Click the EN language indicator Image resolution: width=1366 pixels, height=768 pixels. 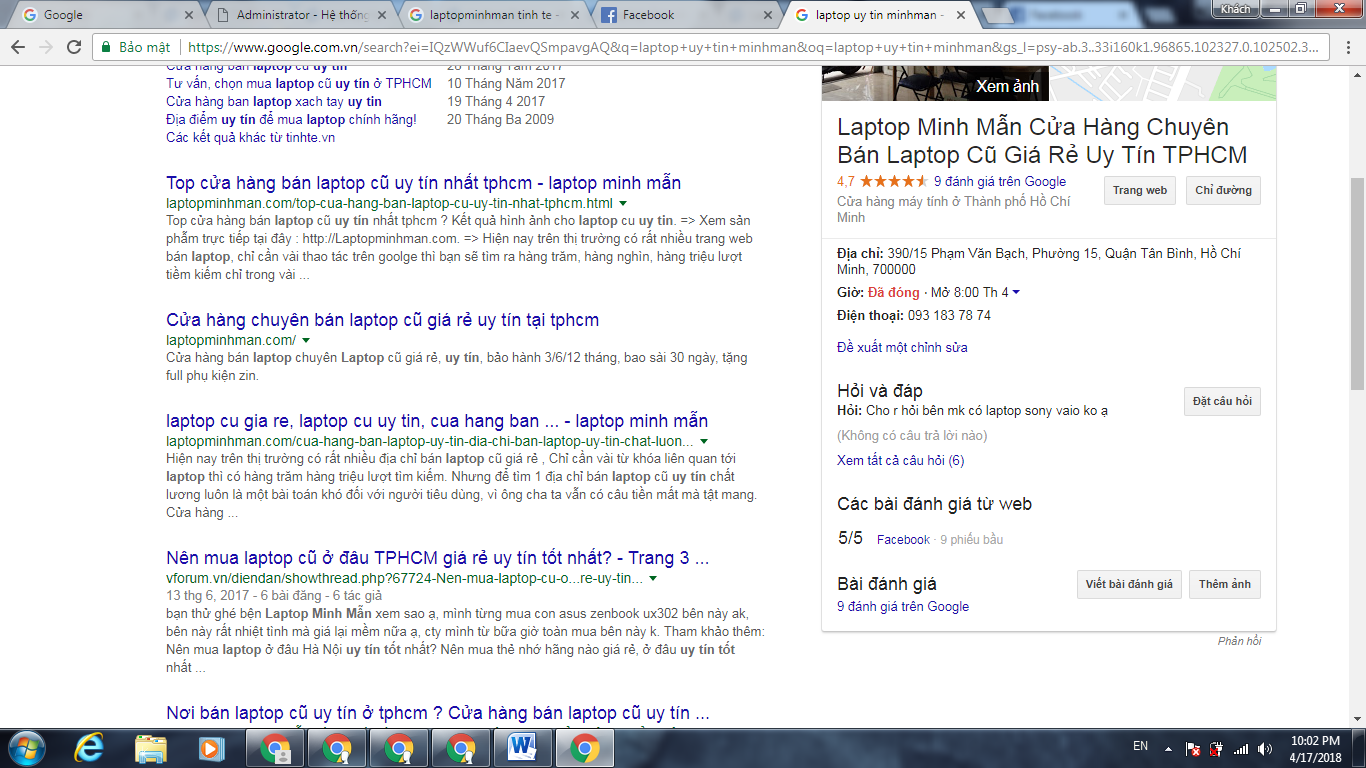click(1140, 746)
